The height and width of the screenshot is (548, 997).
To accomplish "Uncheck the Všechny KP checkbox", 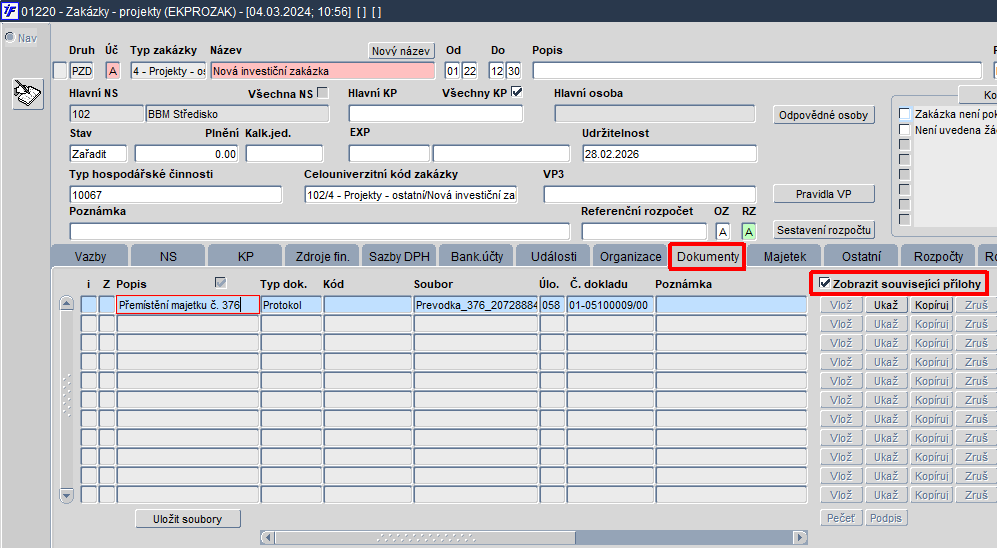I will click(517, 92).
